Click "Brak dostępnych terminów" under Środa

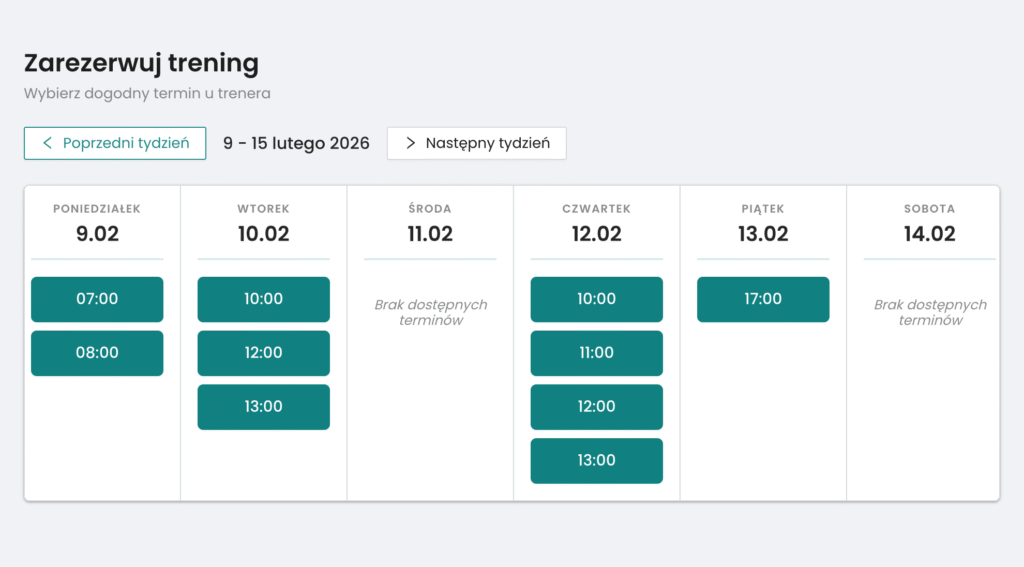click(430, 312)
